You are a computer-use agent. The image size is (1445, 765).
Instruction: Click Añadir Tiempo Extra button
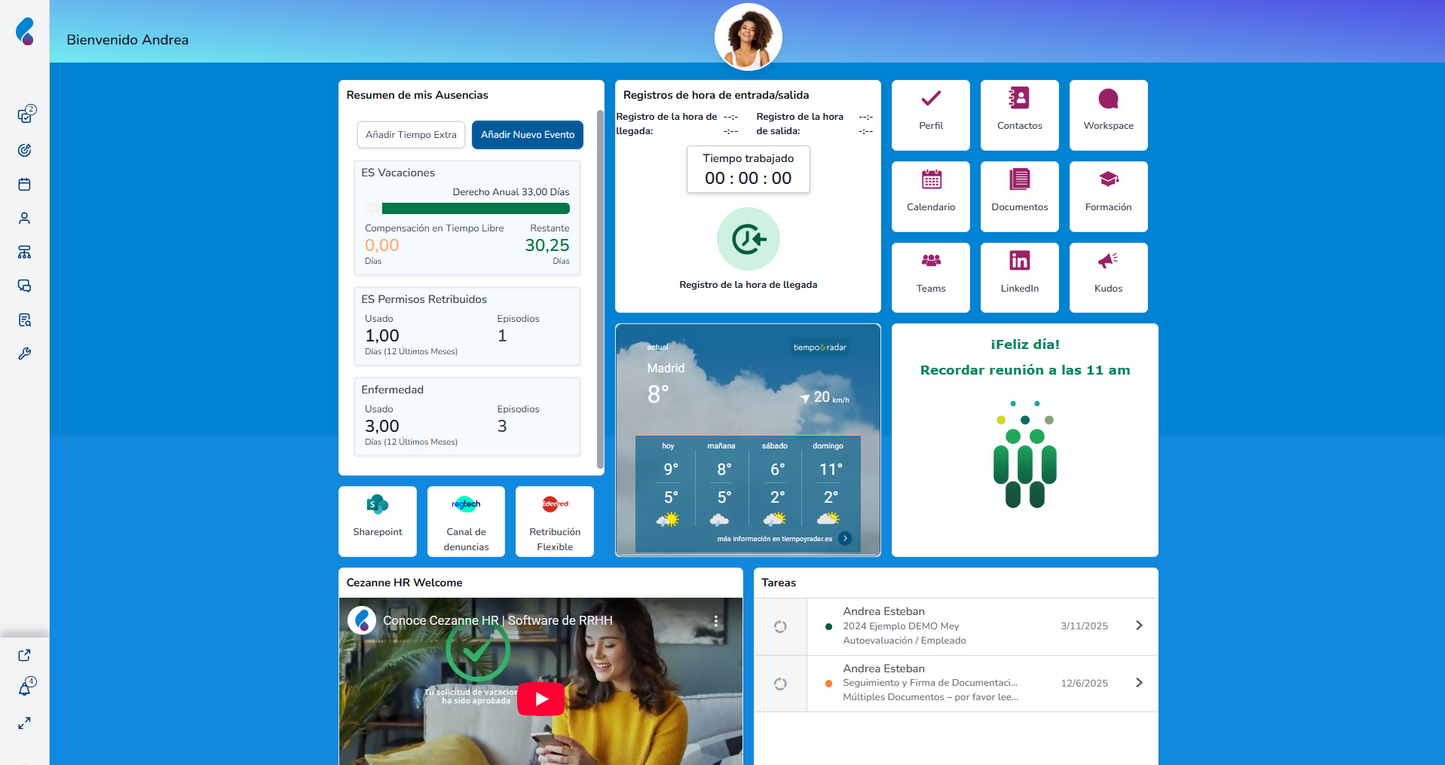tap(411, 135)
